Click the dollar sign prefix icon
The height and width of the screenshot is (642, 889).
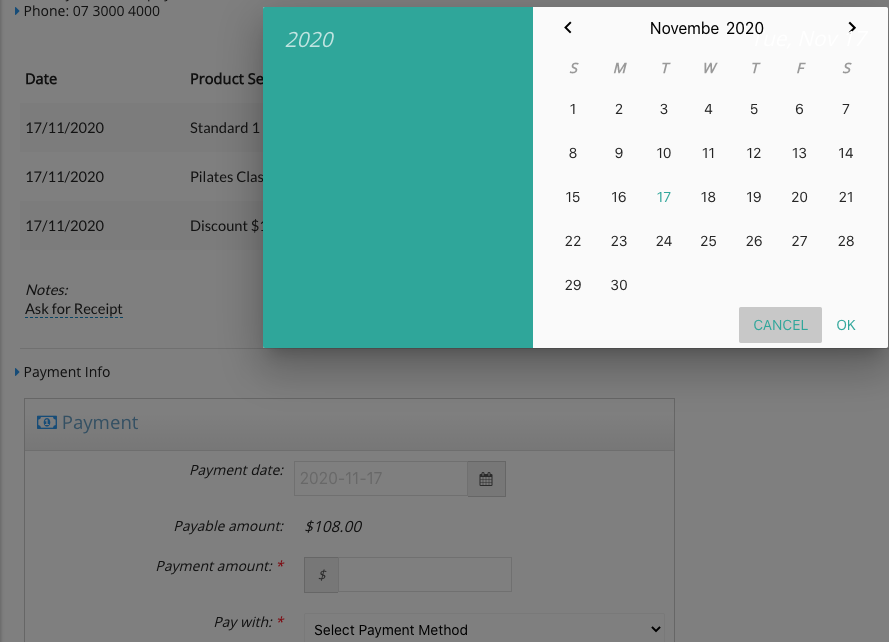[x=321, y=575]
